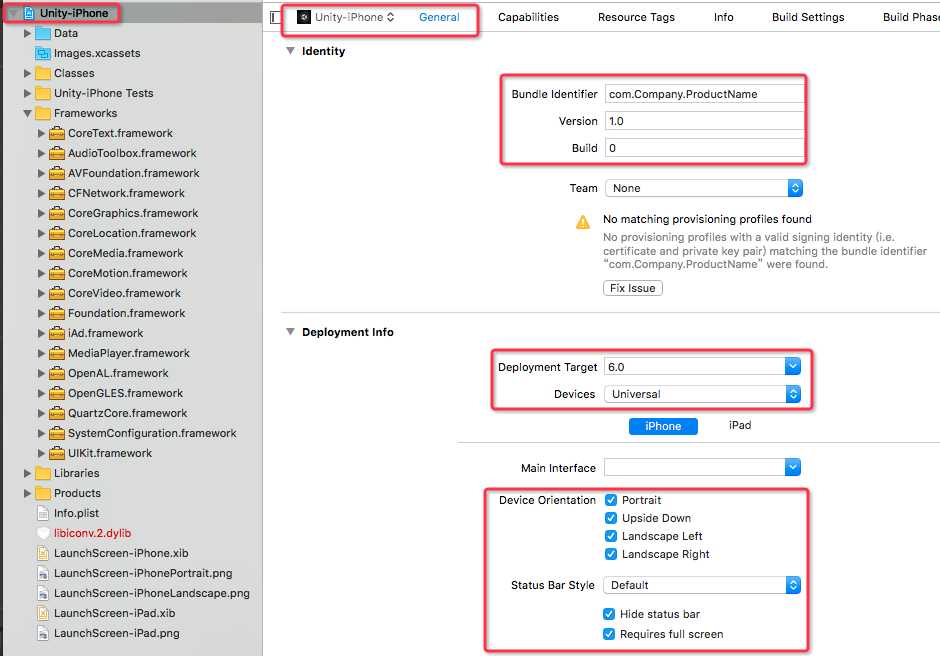The width and height of the screenshot is (940, 656).
Task: Expand the Data folder
Action: [27, 34]
